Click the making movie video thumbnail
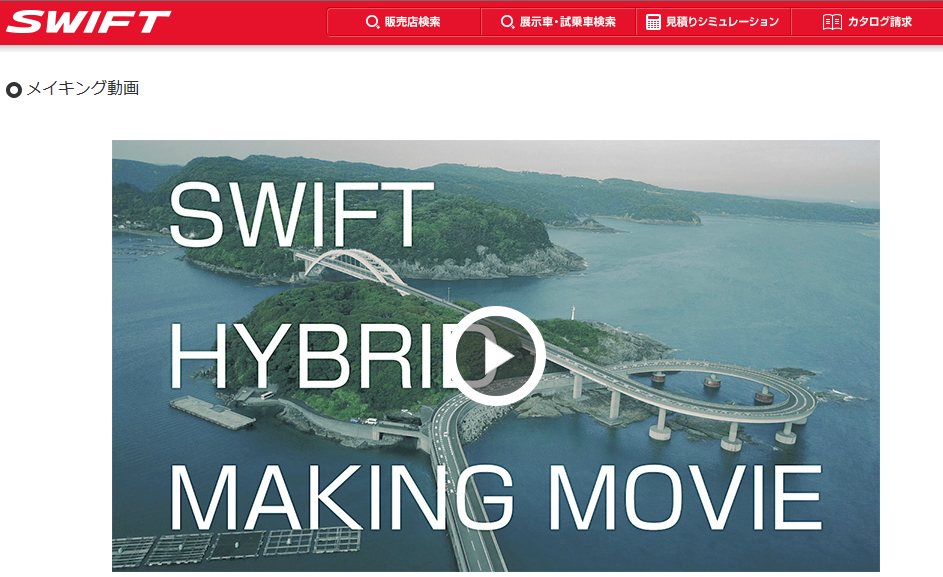943x577 pixels. [496, 356]
